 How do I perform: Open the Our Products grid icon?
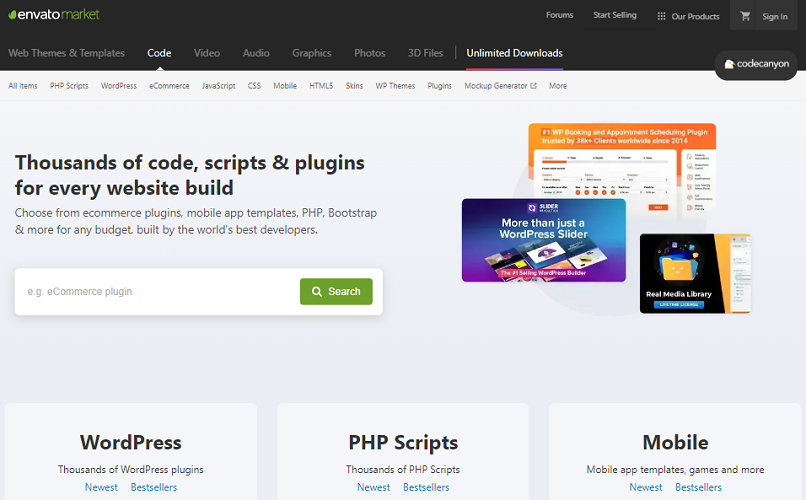[662, 16]
